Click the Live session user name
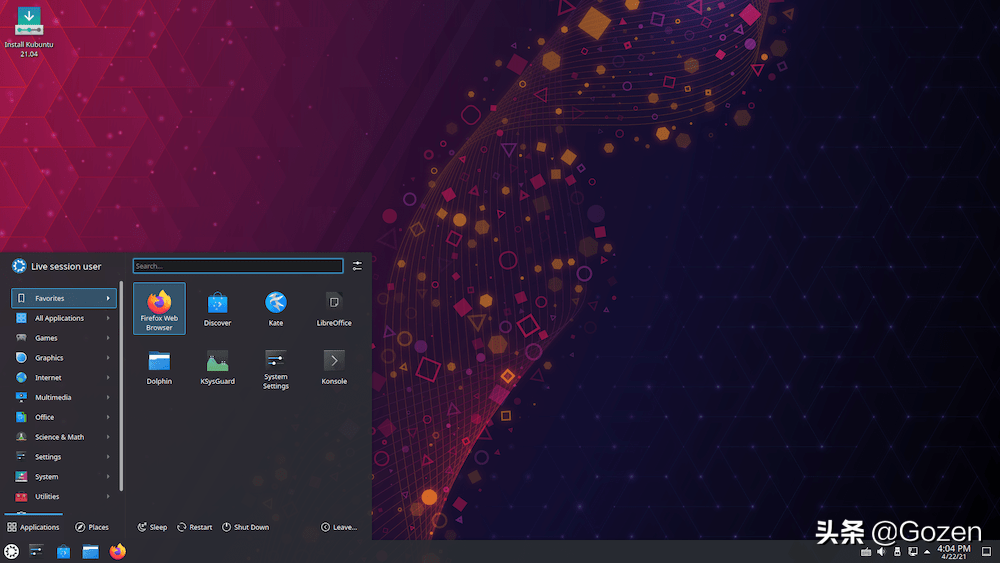Screen dimensions: 1000x563 pos(66,267)
